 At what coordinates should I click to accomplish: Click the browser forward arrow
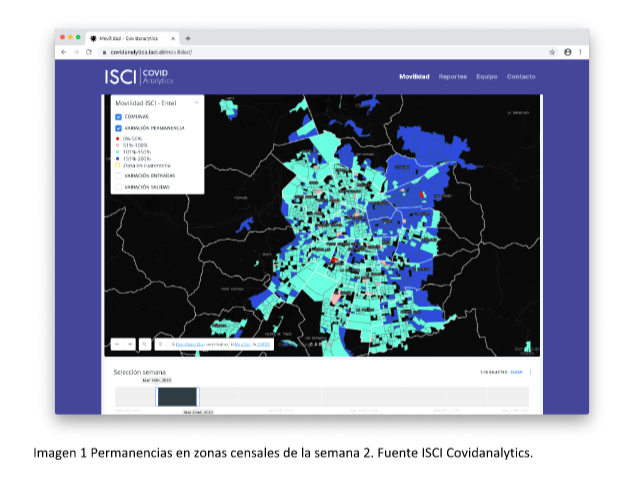pos(76,52)
